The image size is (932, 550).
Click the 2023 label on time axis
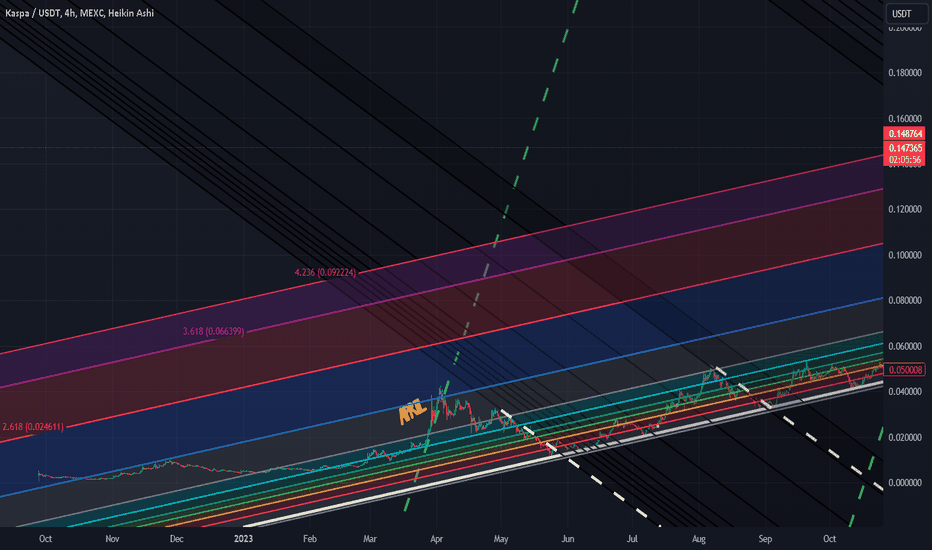pyautogui.click(x=243, y=539)
